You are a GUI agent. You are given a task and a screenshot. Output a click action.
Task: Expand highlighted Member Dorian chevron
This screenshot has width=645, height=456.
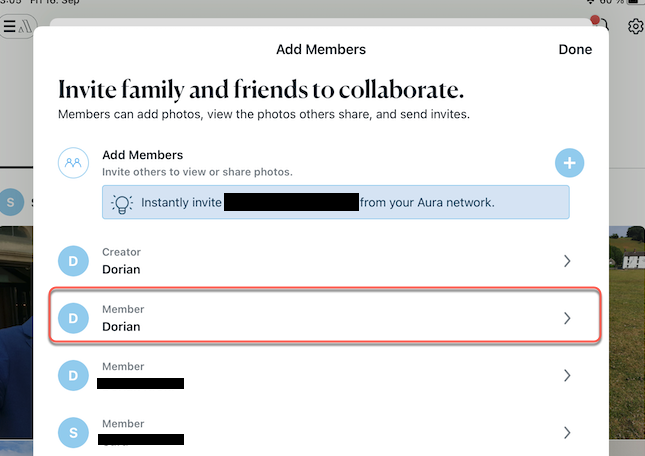tap(567, 318)
